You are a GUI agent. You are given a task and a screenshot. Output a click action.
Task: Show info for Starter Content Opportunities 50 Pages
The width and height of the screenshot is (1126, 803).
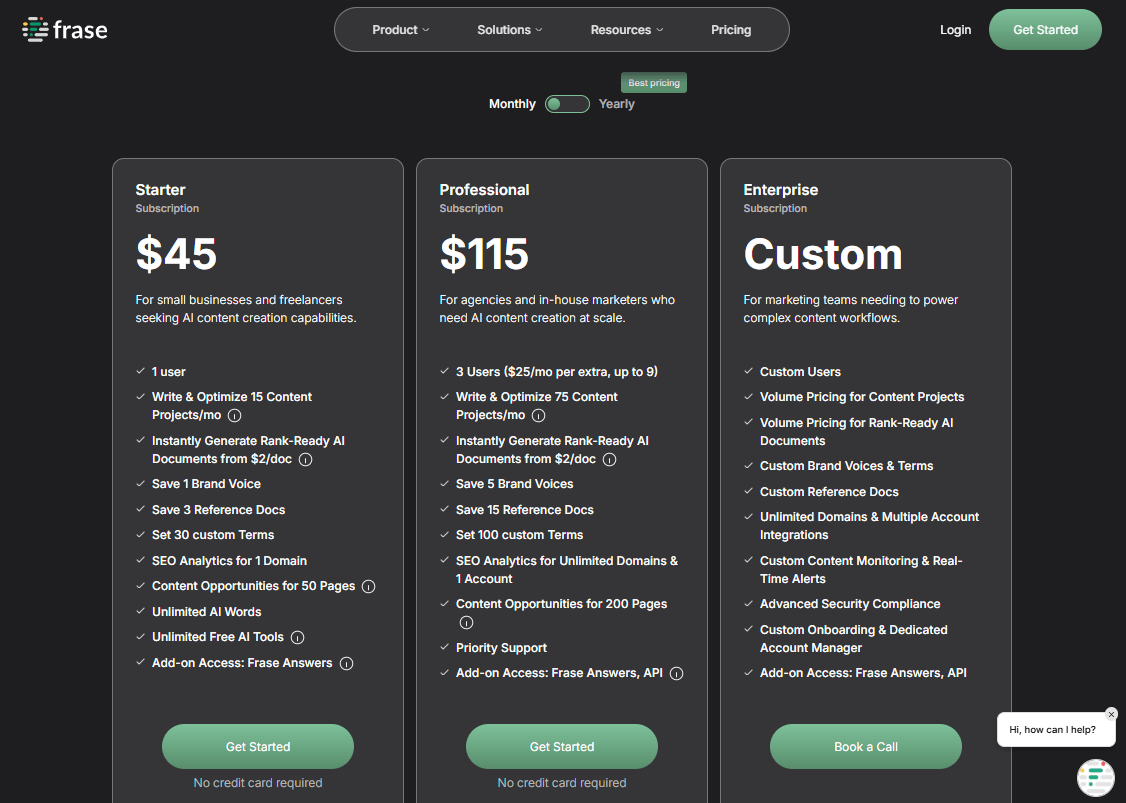point(368,587)
